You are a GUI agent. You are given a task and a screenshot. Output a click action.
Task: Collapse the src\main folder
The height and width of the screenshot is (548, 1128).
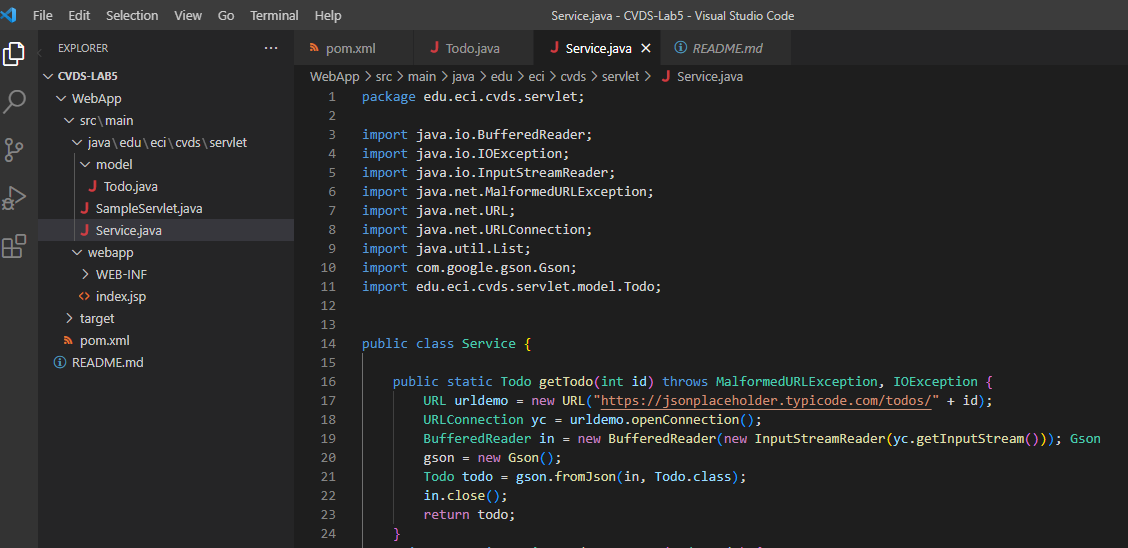[69, 121]
